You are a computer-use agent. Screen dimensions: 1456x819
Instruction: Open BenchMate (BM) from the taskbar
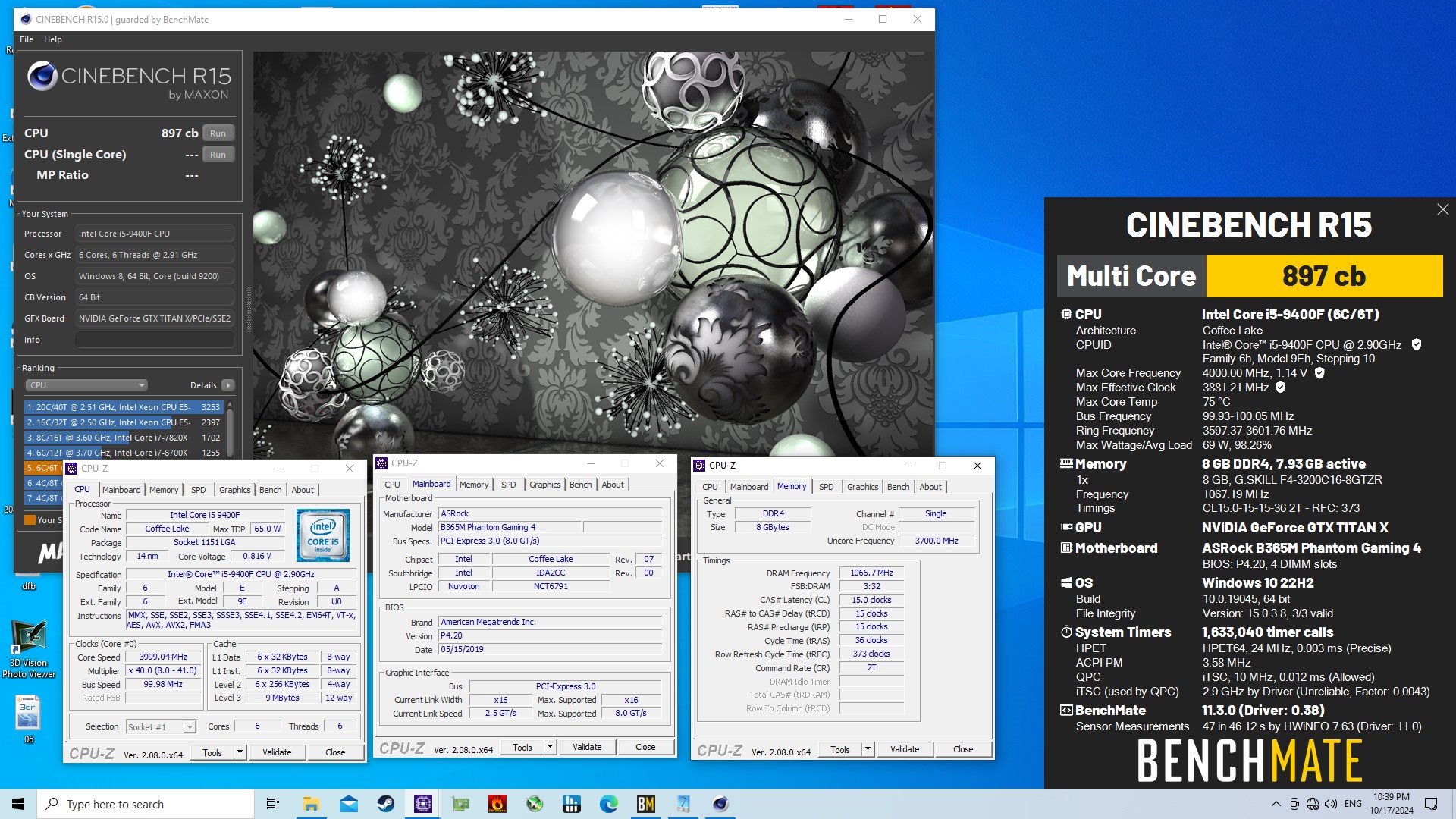[646, 804]
